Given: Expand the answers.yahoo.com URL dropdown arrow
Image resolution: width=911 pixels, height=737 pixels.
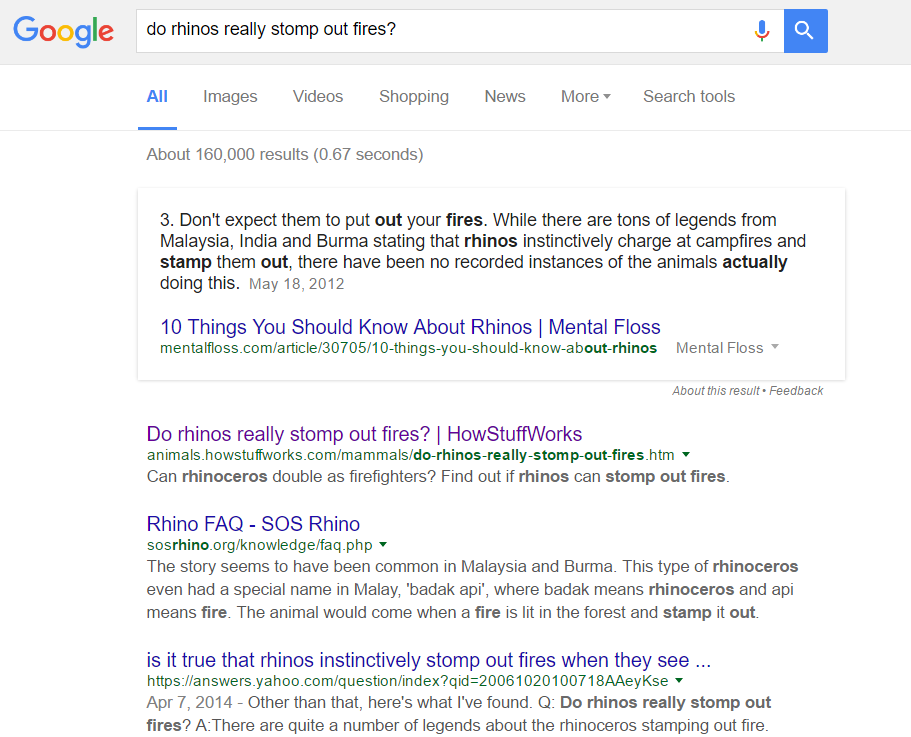Looking at the screenshot, I should point(679,680).
